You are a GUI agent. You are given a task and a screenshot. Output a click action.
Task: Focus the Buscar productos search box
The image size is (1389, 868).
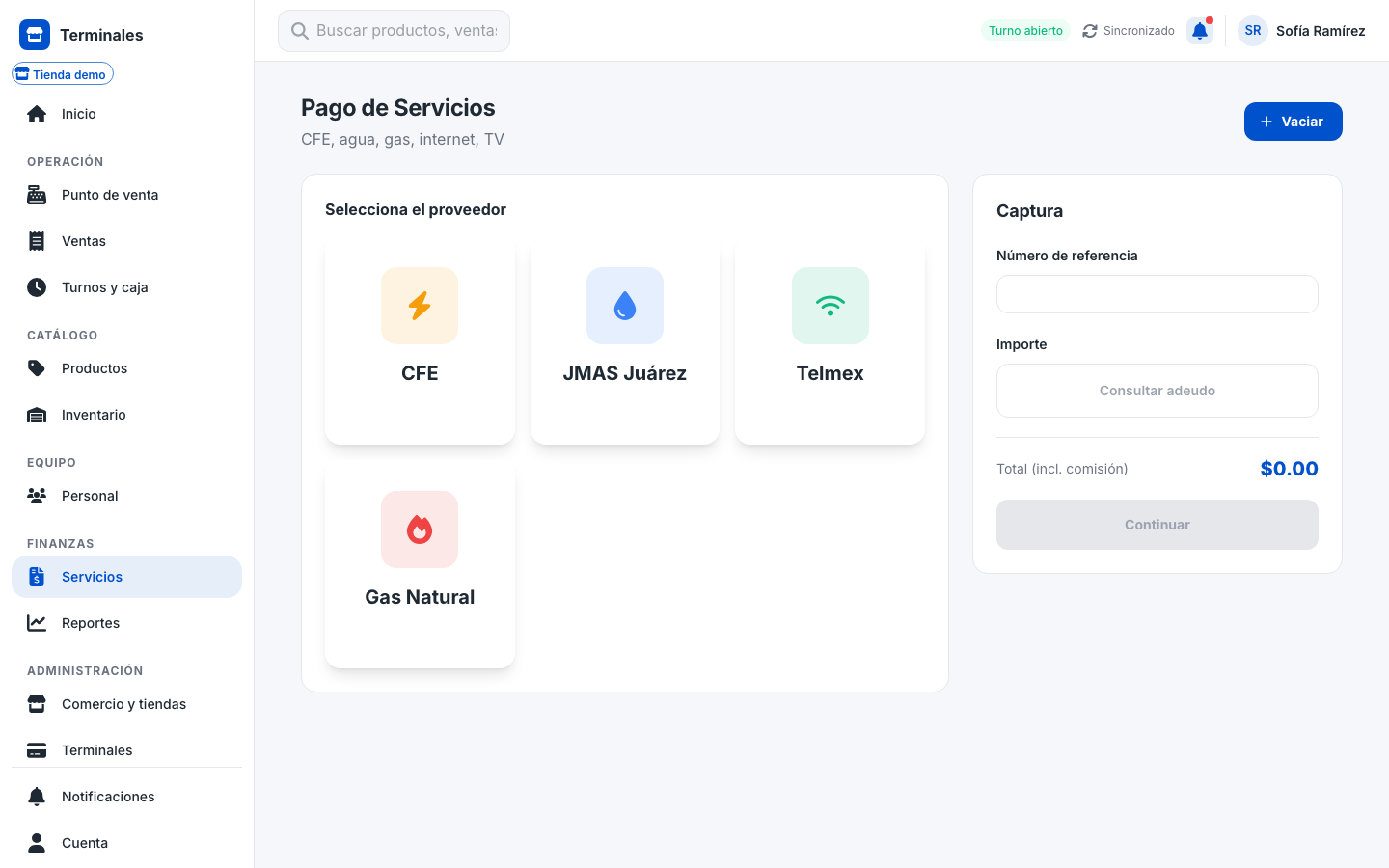394,31
